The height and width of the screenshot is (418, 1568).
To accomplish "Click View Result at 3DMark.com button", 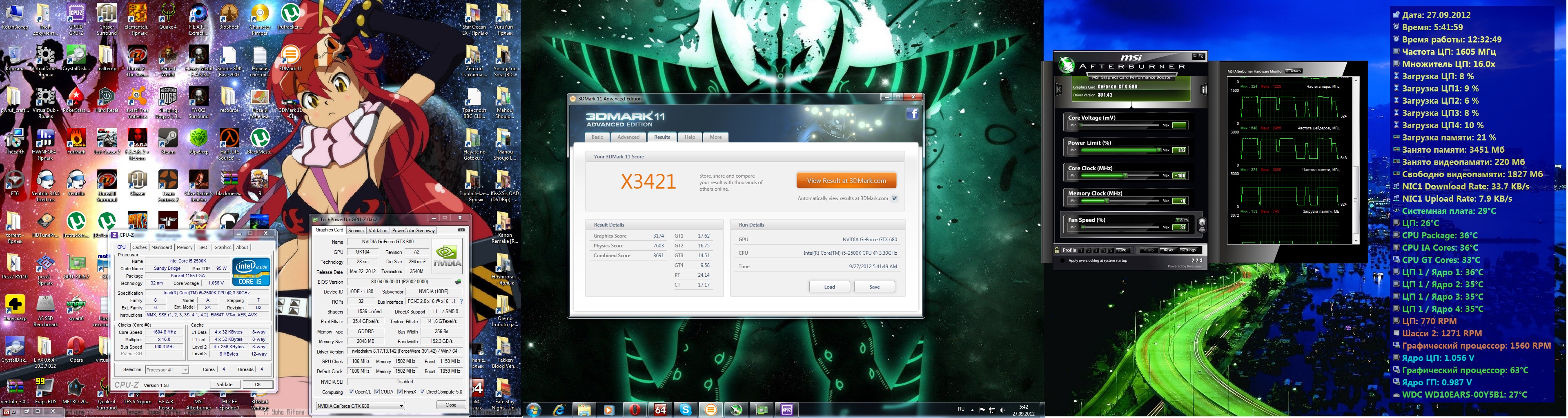I will [846, 181].
